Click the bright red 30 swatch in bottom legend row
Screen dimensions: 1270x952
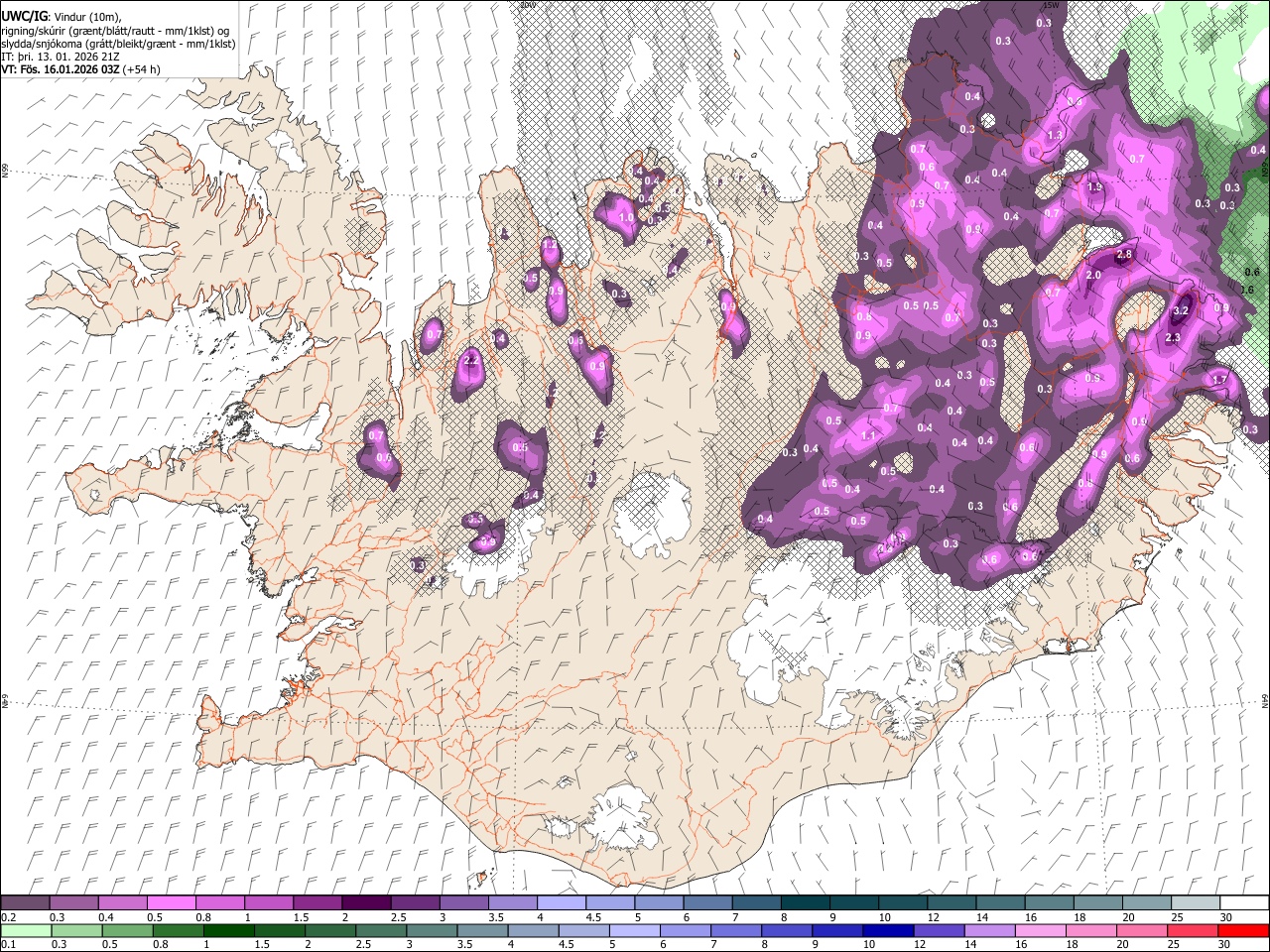click(x=1243, y=931)
